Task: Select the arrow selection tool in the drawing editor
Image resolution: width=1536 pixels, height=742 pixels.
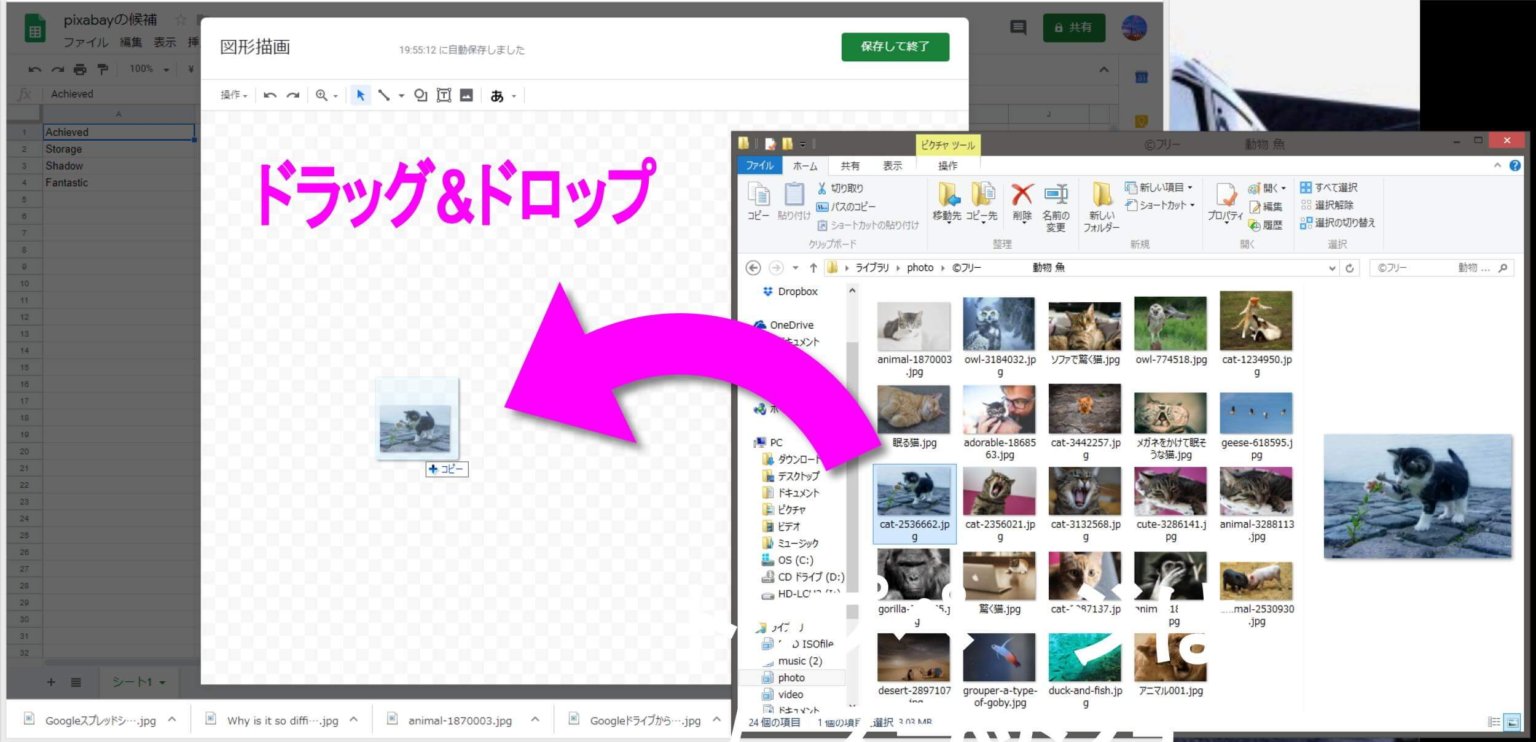Action: click(360, 95)
